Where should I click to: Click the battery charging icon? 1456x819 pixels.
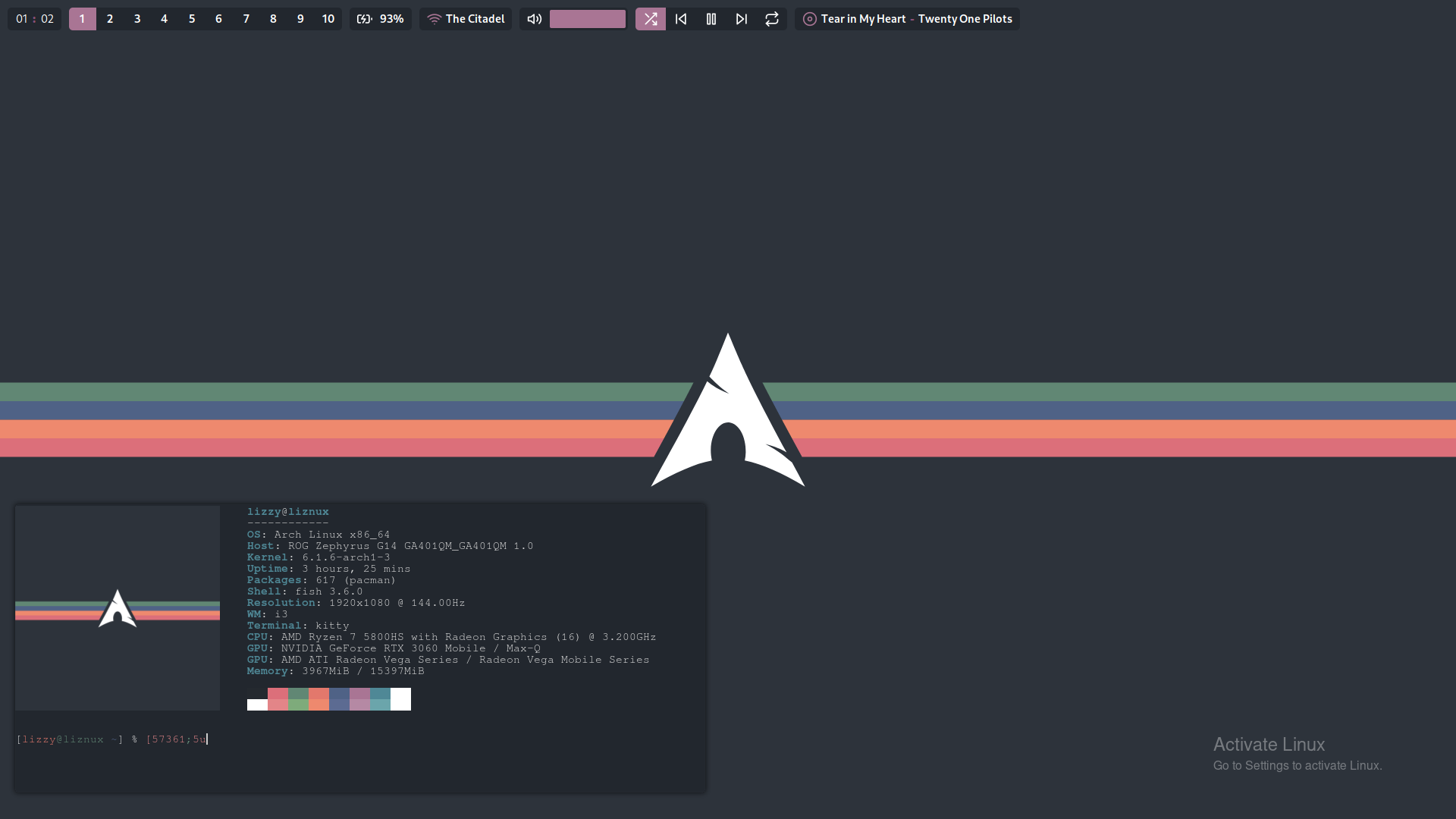click(x=365, y=19)
